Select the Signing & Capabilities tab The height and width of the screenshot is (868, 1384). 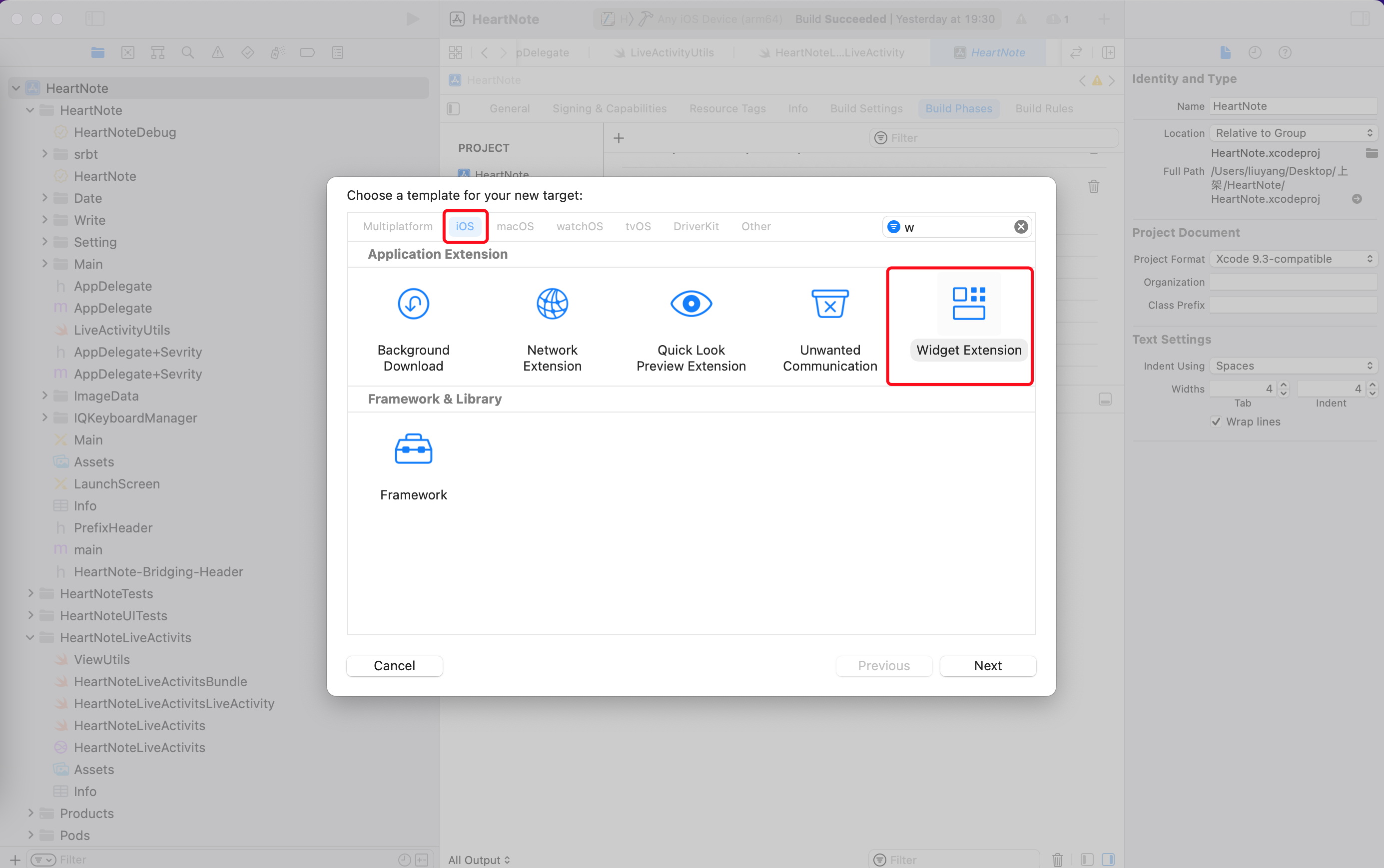point(609,108)
